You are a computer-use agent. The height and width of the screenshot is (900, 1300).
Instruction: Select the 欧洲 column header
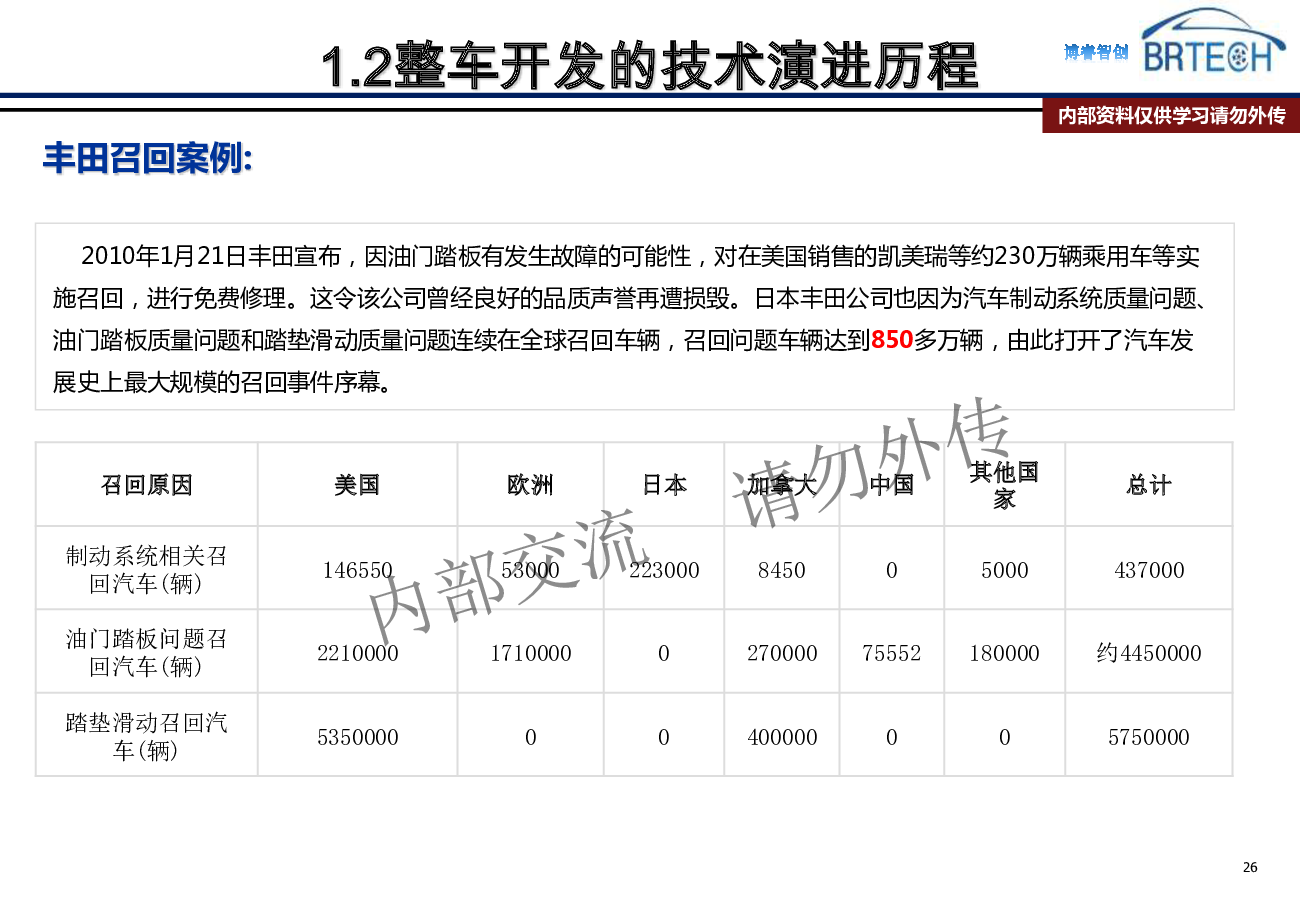point(530,485)
